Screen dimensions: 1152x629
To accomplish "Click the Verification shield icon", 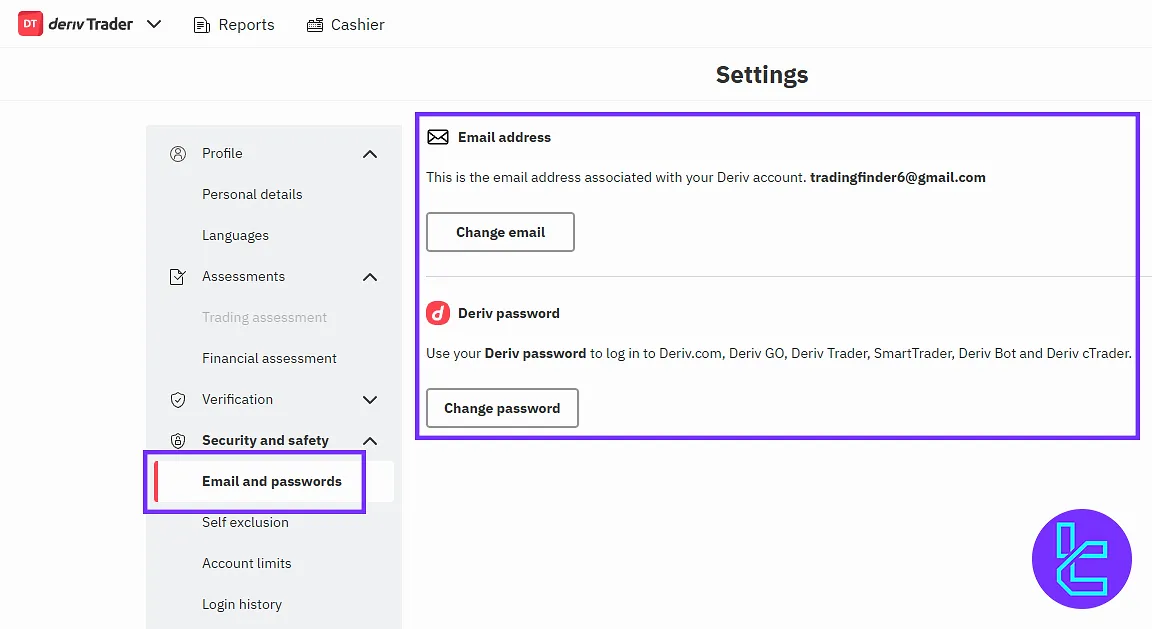I will click(x=178, y=400).
